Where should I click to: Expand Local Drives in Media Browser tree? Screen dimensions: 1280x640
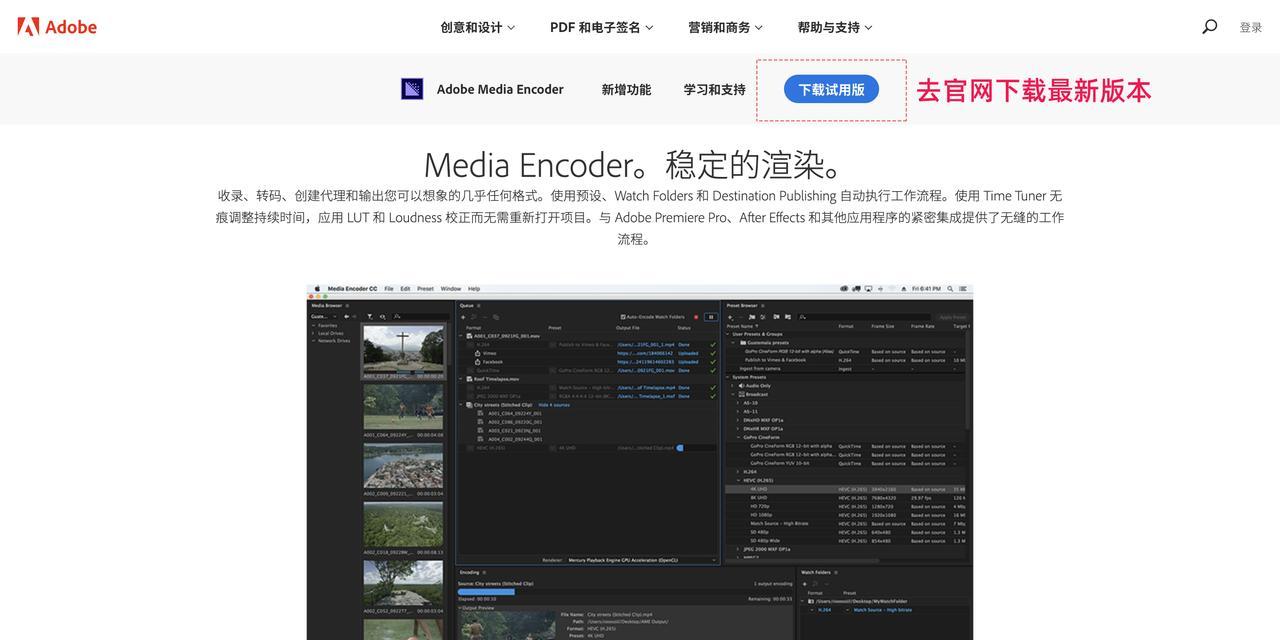coord(314,333)
